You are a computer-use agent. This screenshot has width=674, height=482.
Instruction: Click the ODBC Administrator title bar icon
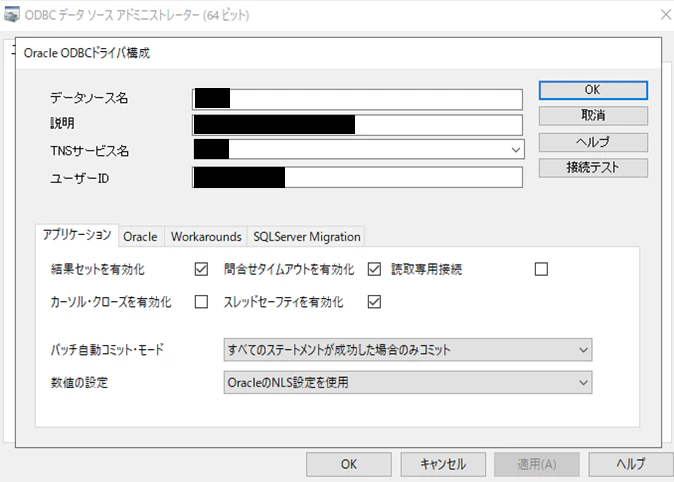click(x=12, y=15)
